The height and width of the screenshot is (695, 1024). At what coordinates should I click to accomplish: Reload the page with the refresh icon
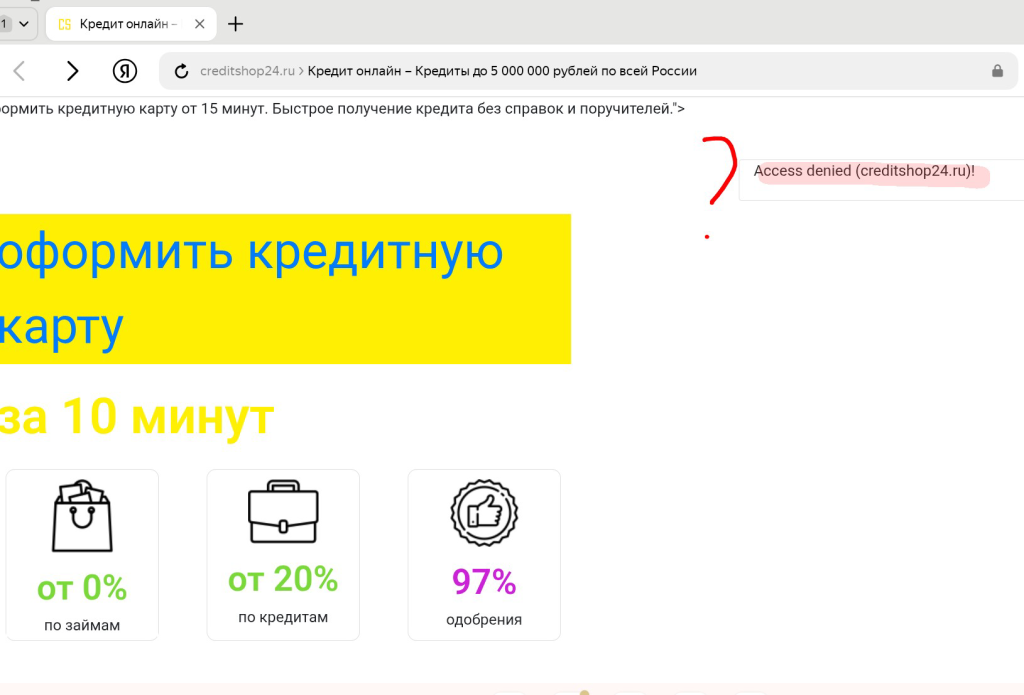[181, 71]
